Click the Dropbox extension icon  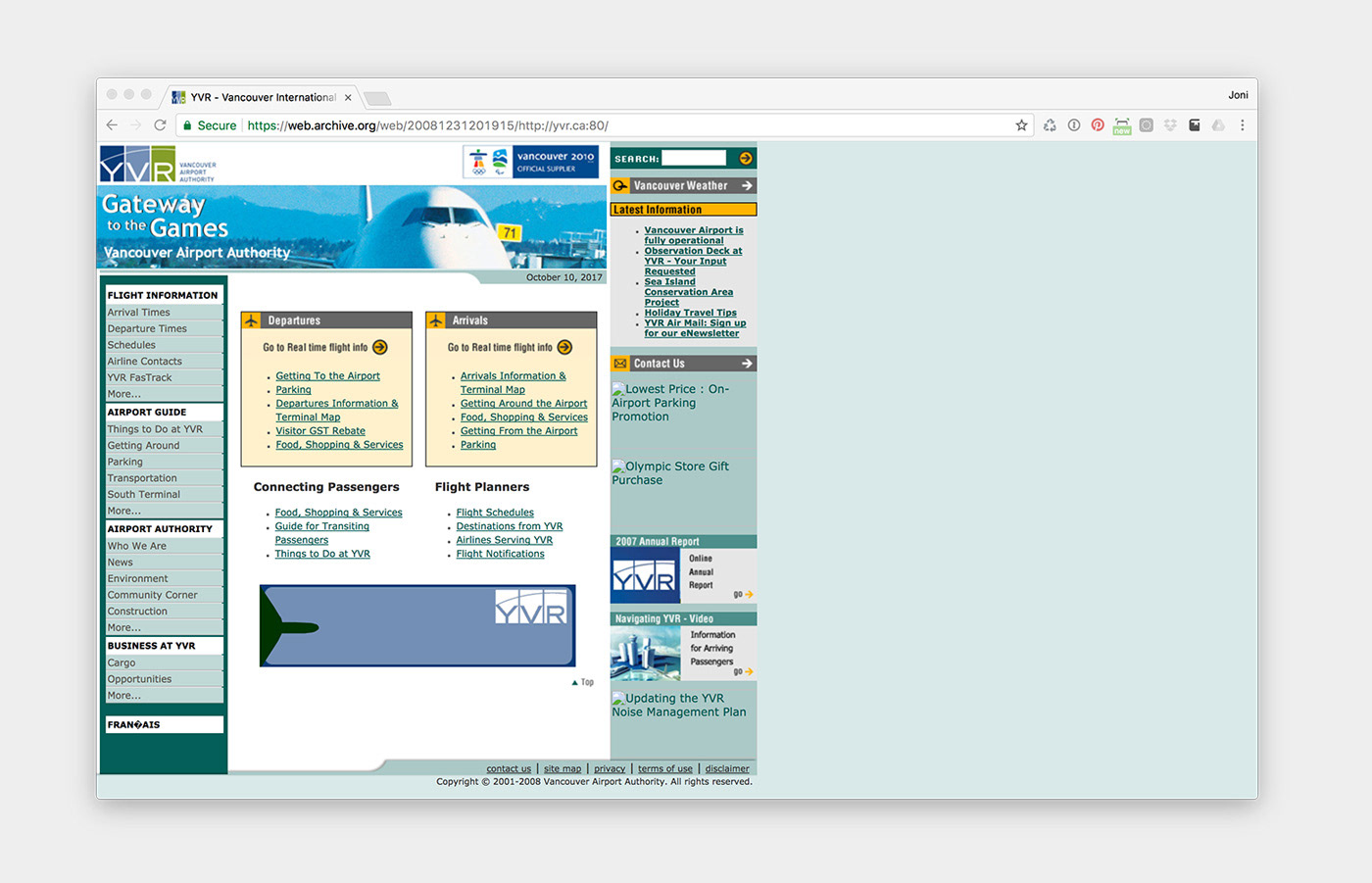1170,125
